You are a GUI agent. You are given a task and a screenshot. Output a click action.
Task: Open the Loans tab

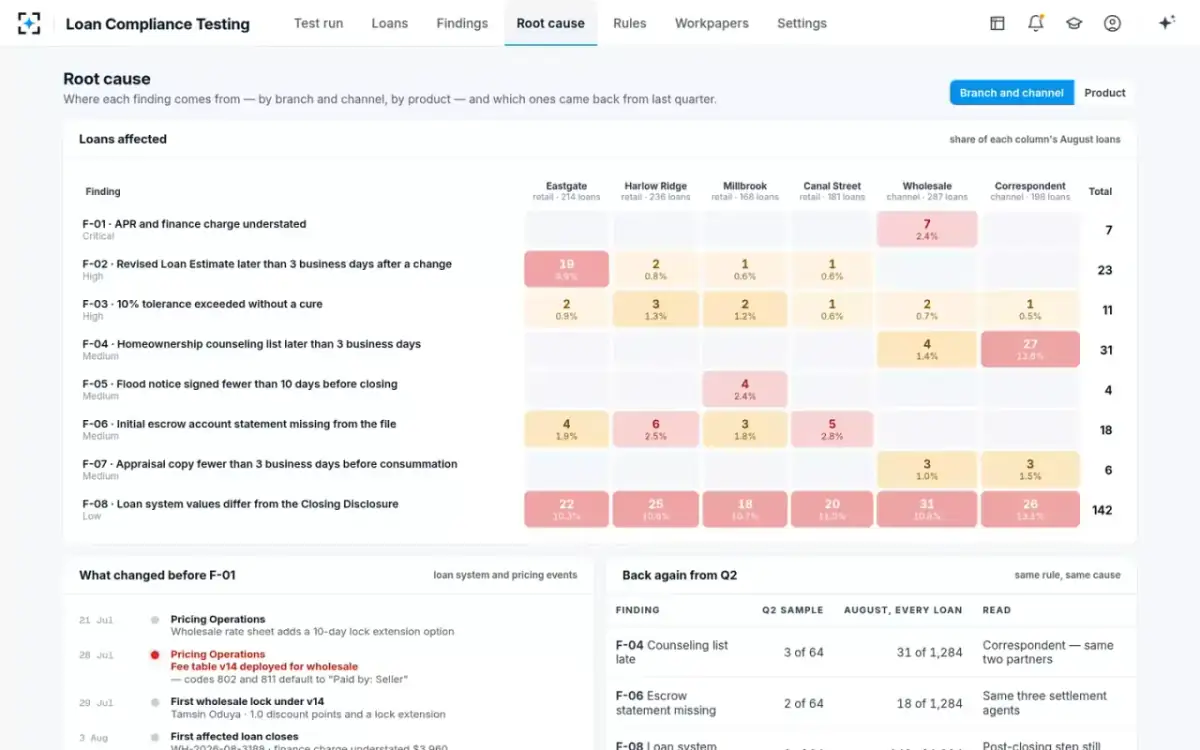(389, 23)
